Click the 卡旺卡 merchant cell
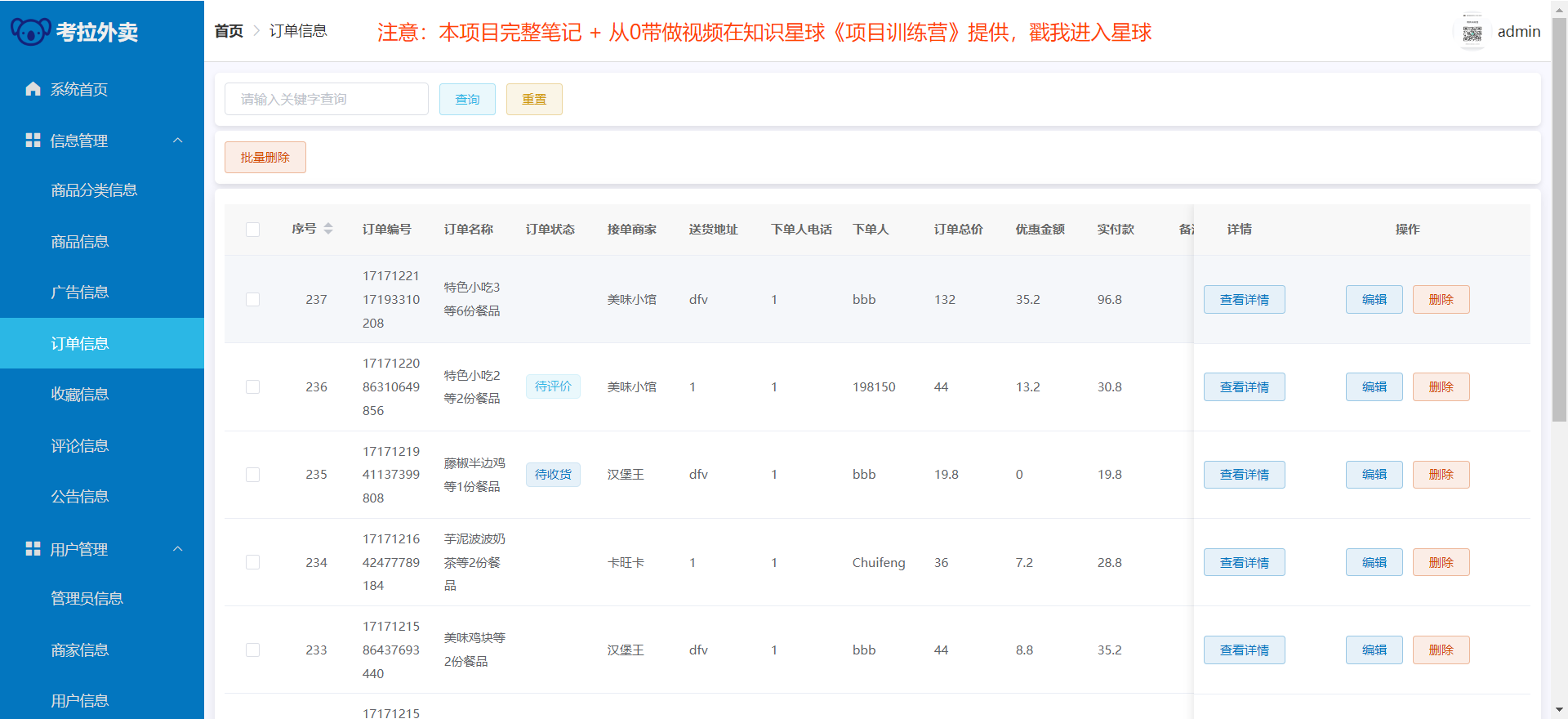The width and height of the screenshot is (1568, 719). (626, 562)
